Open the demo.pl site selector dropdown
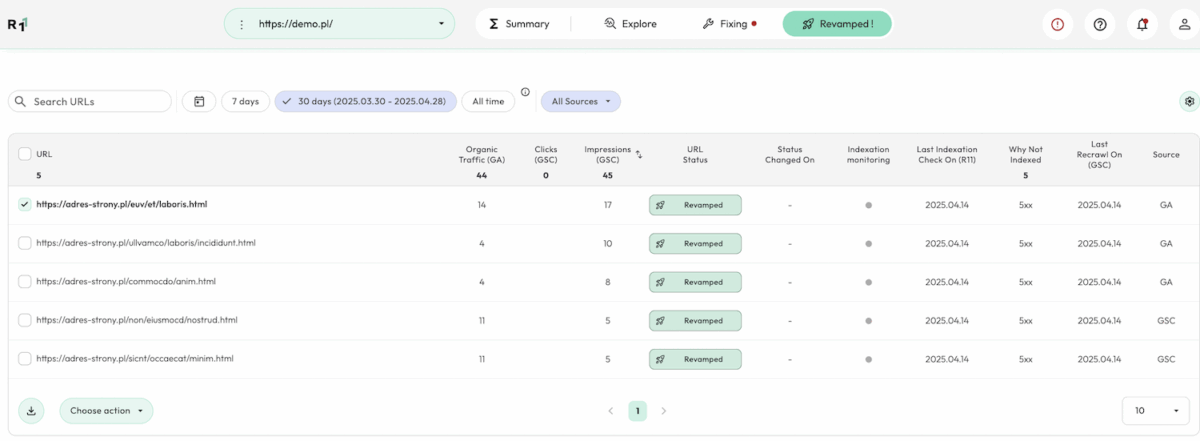The image size is (1200, 441). [339, 24]
